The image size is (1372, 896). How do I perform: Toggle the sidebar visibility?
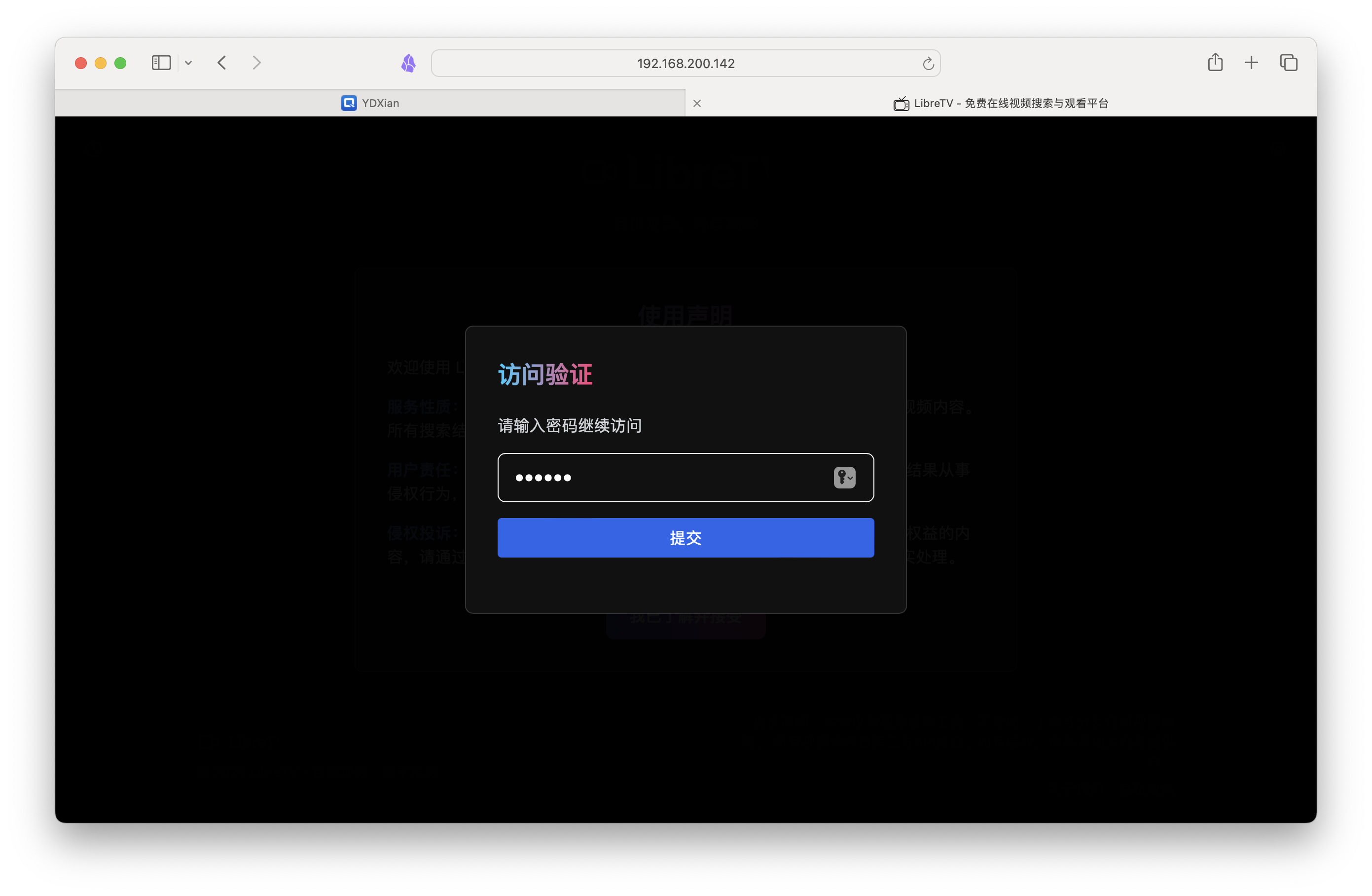coord(161,63)
